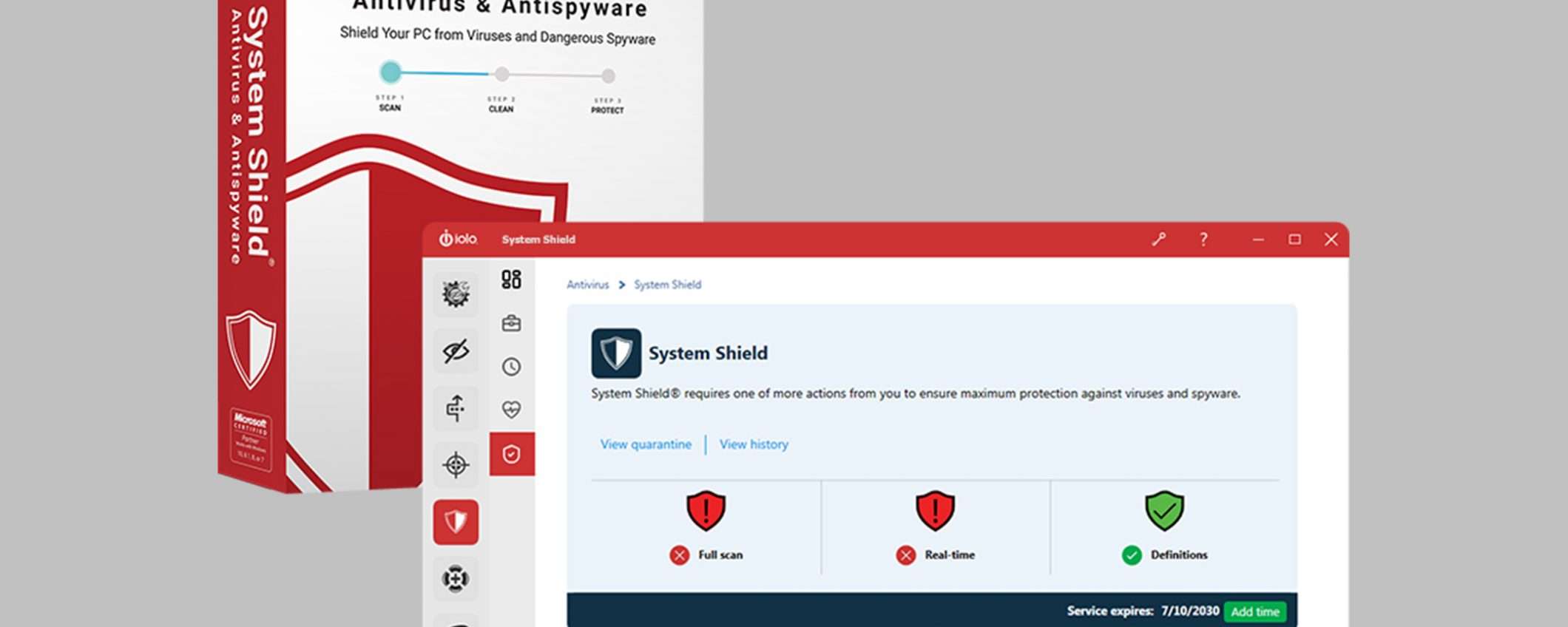Click the green check shield above Definitions

click(1165, 511)
